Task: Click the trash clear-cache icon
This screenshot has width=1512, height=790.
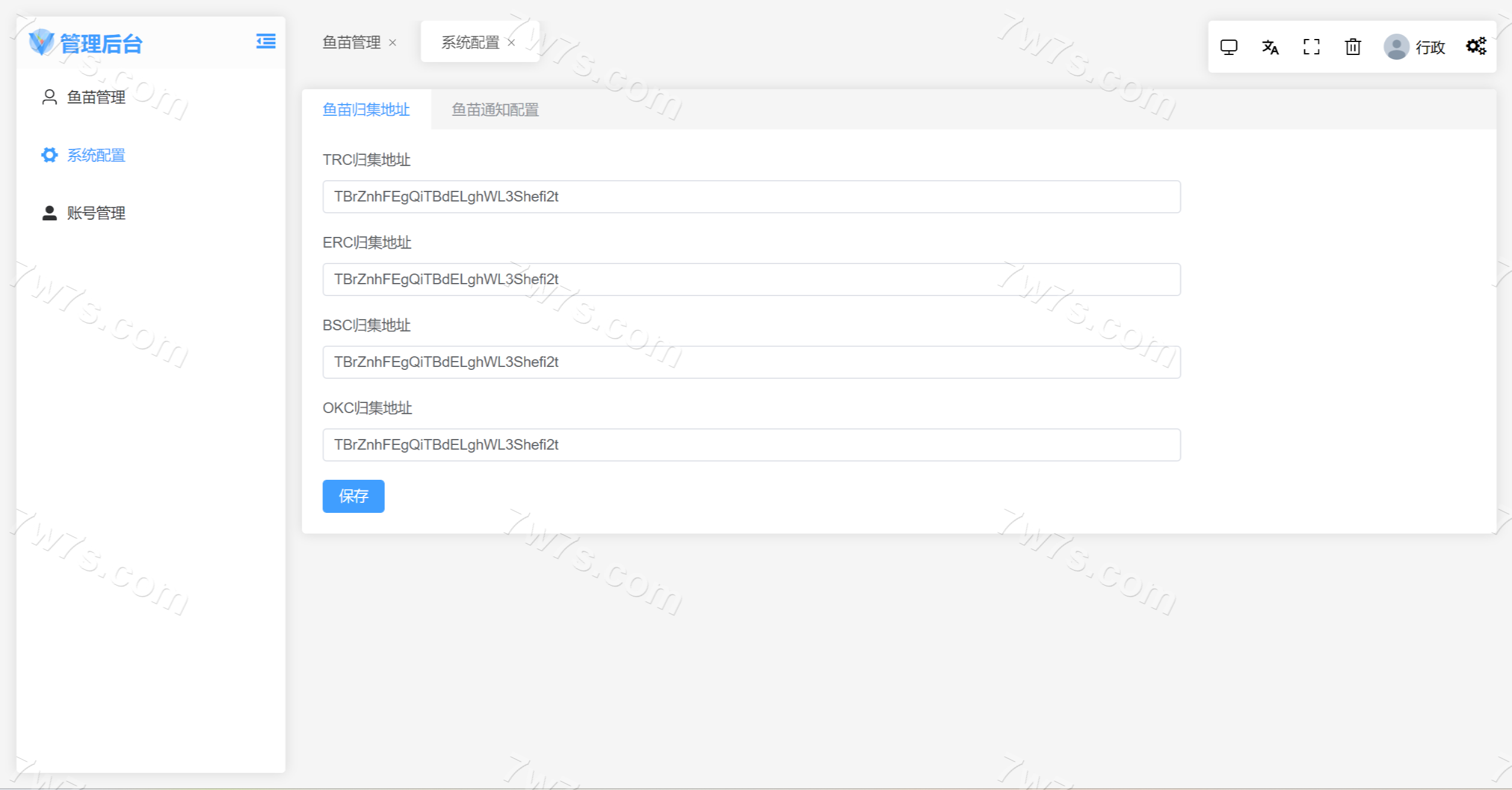Action: point(1352,47)
